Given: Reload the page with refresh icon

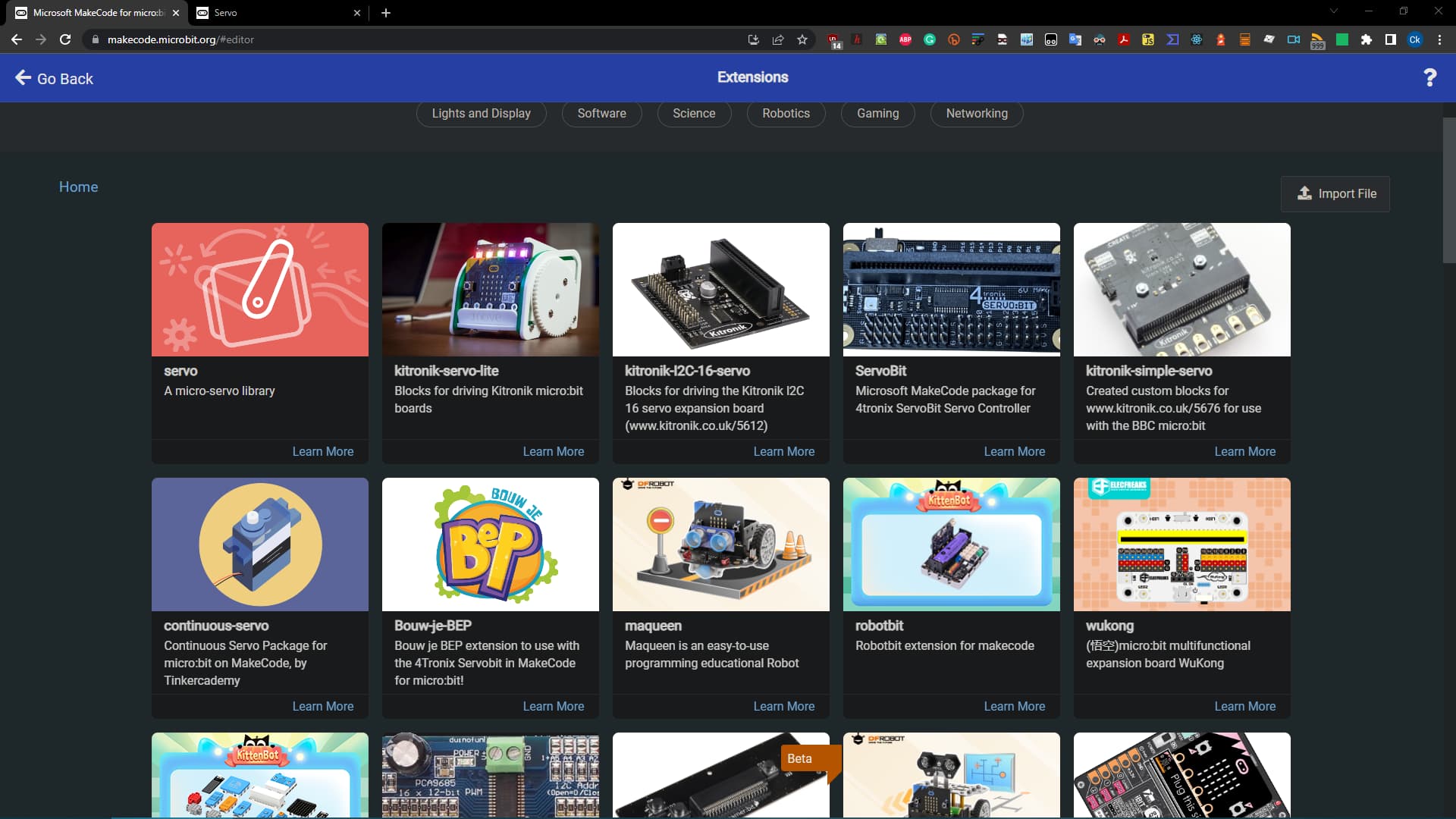Looking at the screenshot, I should pos(65,39).
